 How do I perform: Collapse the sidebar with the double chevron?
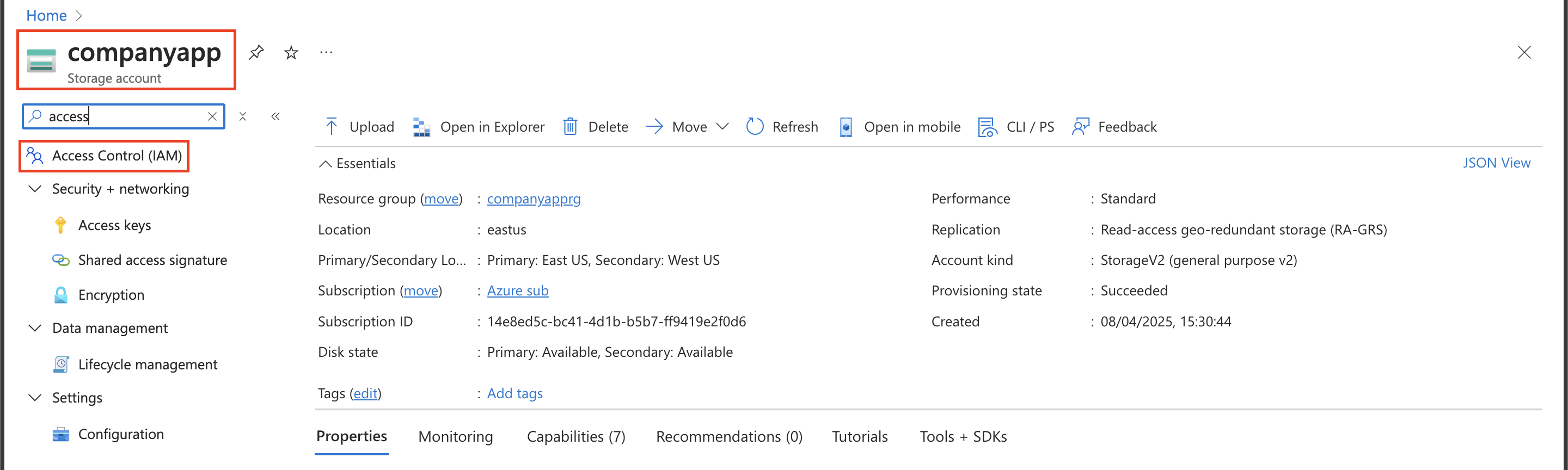pyautogui.click(x=275, y=116)
